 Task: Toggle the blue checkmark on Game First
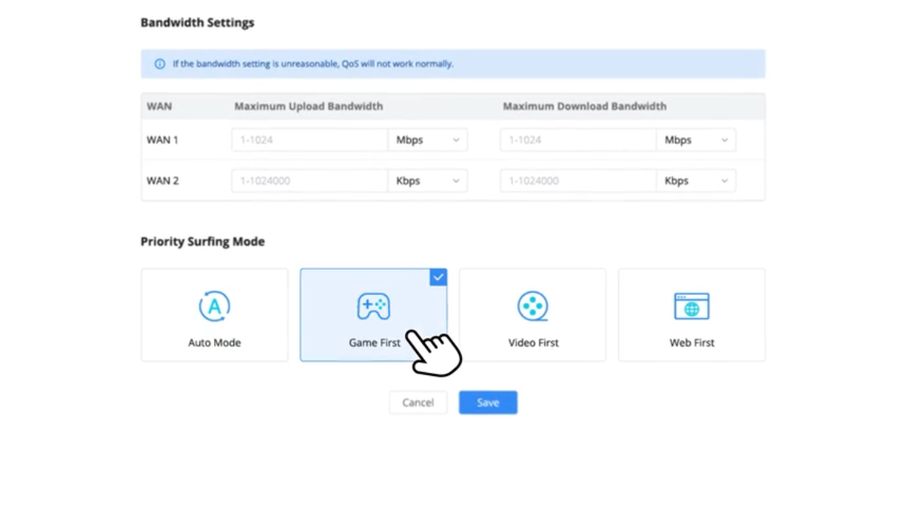(438, 277)
